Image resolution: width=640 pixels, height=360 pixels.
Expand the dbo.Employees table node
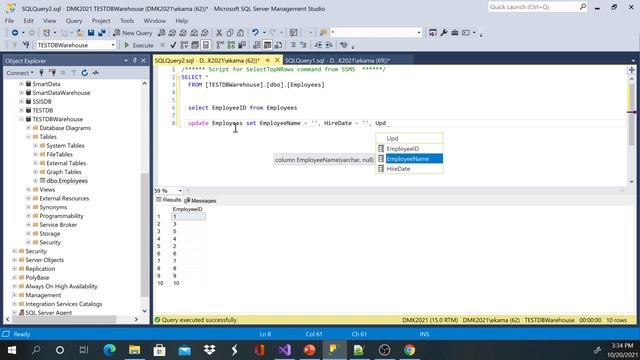tap(35, 181)
